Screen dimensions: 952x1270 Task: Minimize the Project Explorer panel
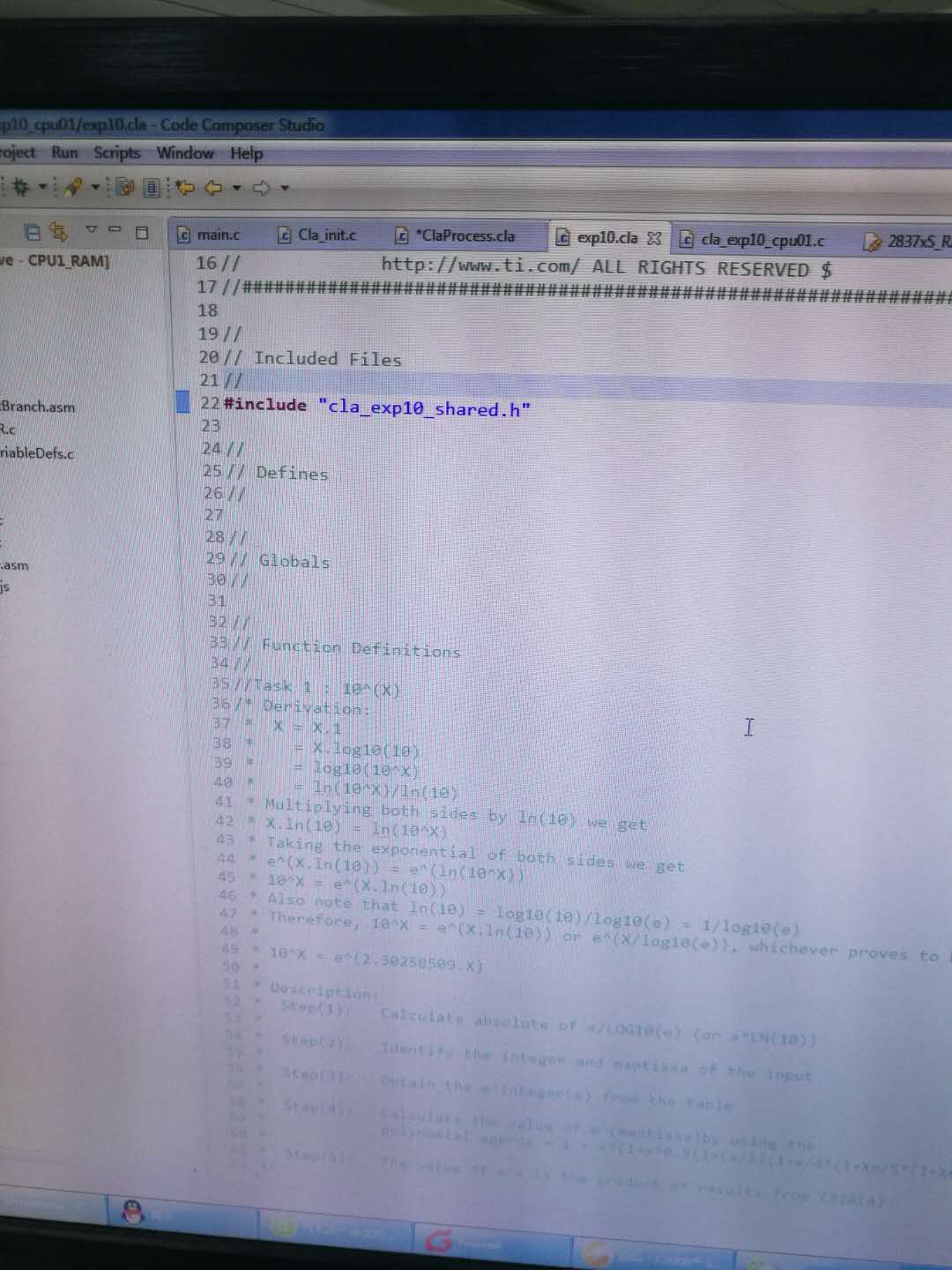[115, 229]
